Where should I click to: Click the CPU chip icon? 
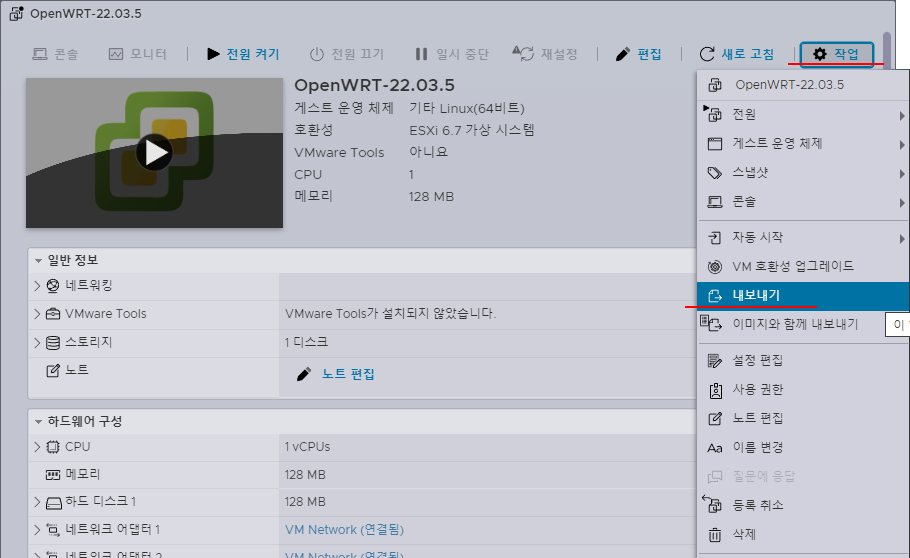pyautogui.click(x=53, y=447)
